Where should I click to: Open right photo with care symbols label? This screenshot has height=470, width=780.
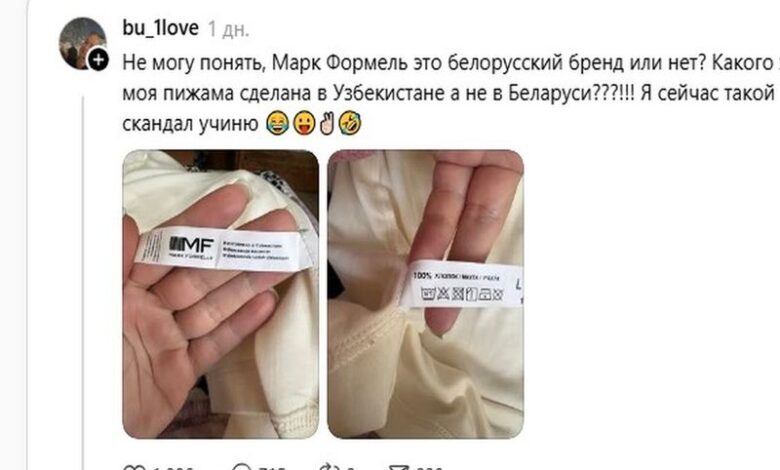425,294
